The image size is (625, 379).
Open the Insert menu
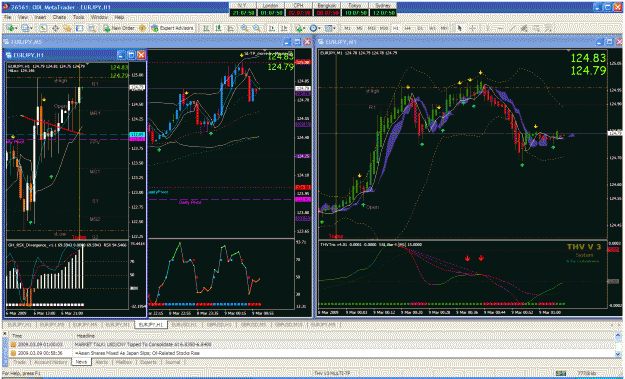pyautogui.click(x=40, y=18)
